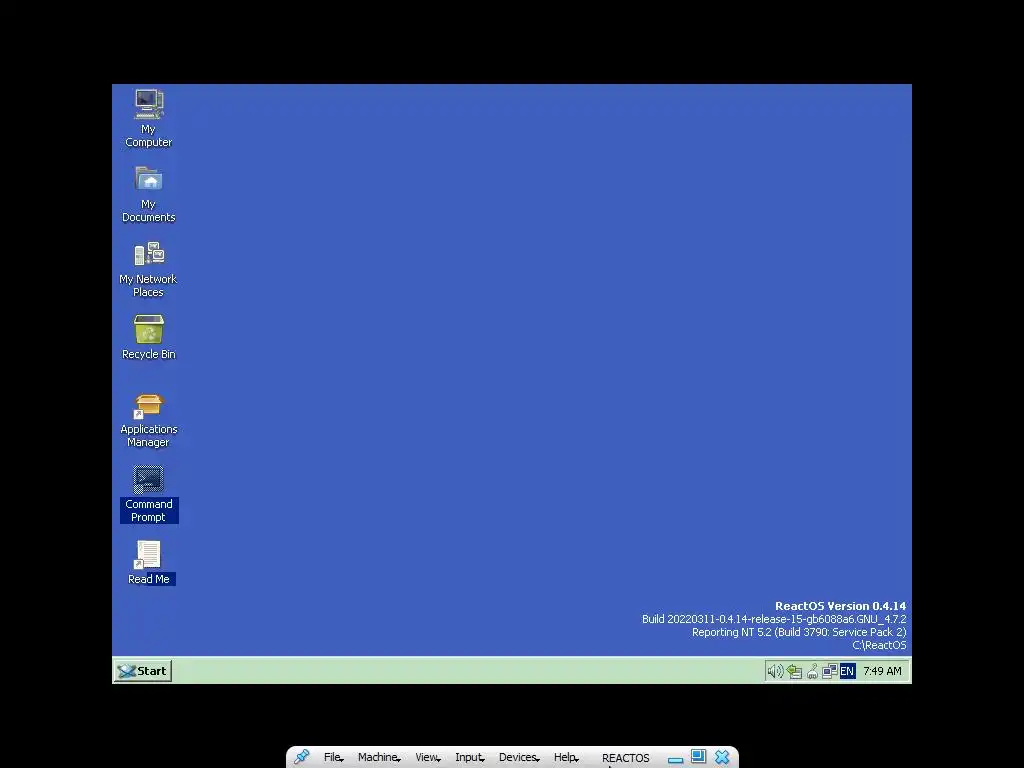Open the File menu in VM toolbar
This screenshot has width=1024, height=768.
(x=333, y=758)
